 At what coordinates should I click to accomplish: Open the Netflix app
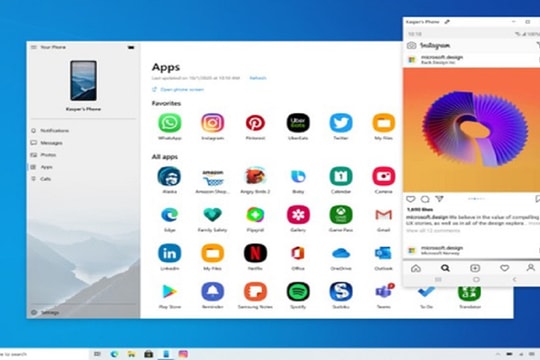click(x=255, y=253)
